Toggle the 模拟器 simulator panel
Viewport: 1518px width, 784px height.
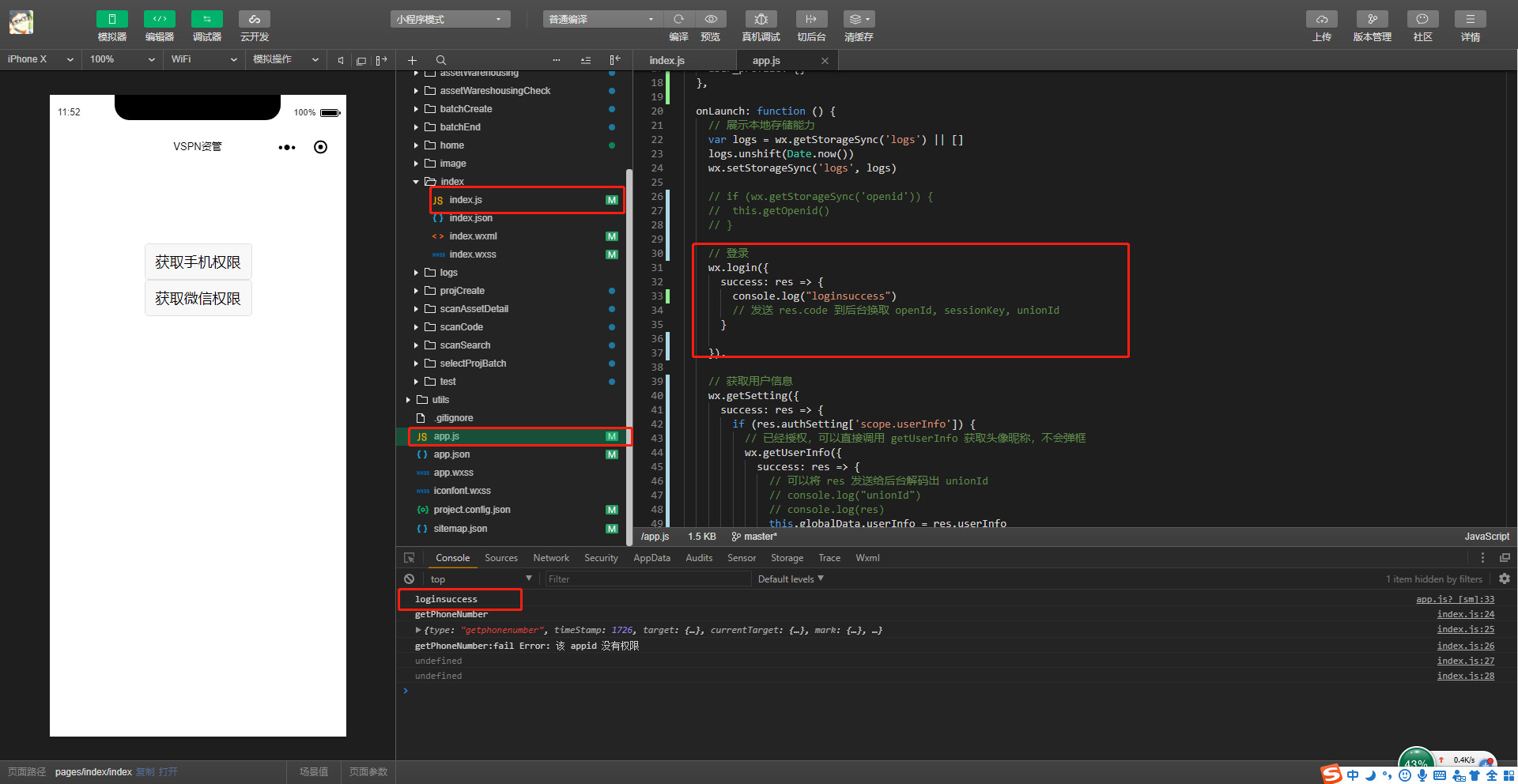pyautogui.click(x=111, y=19)
